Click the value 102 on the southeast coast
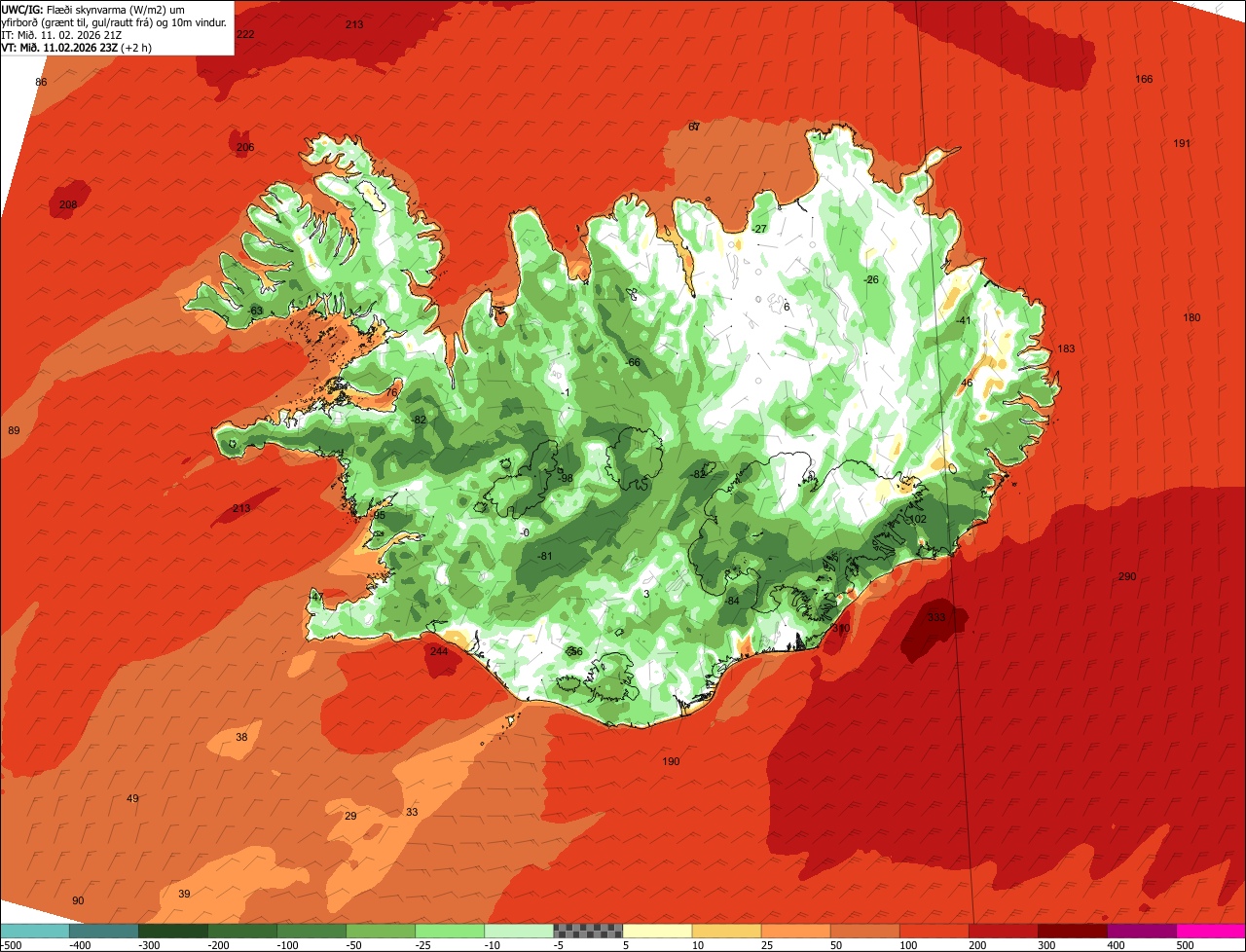 coord(917,519)
